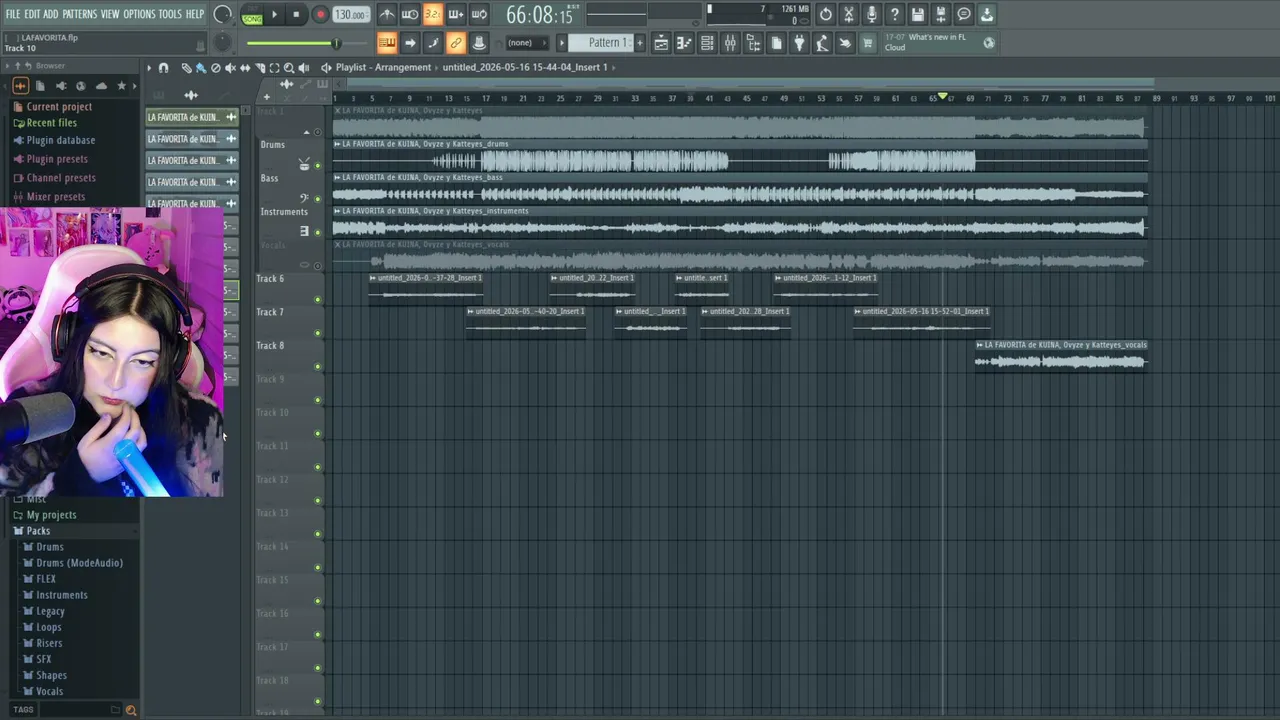Open the HELP menu
The image size is (1280, 720).
point(195,14)
